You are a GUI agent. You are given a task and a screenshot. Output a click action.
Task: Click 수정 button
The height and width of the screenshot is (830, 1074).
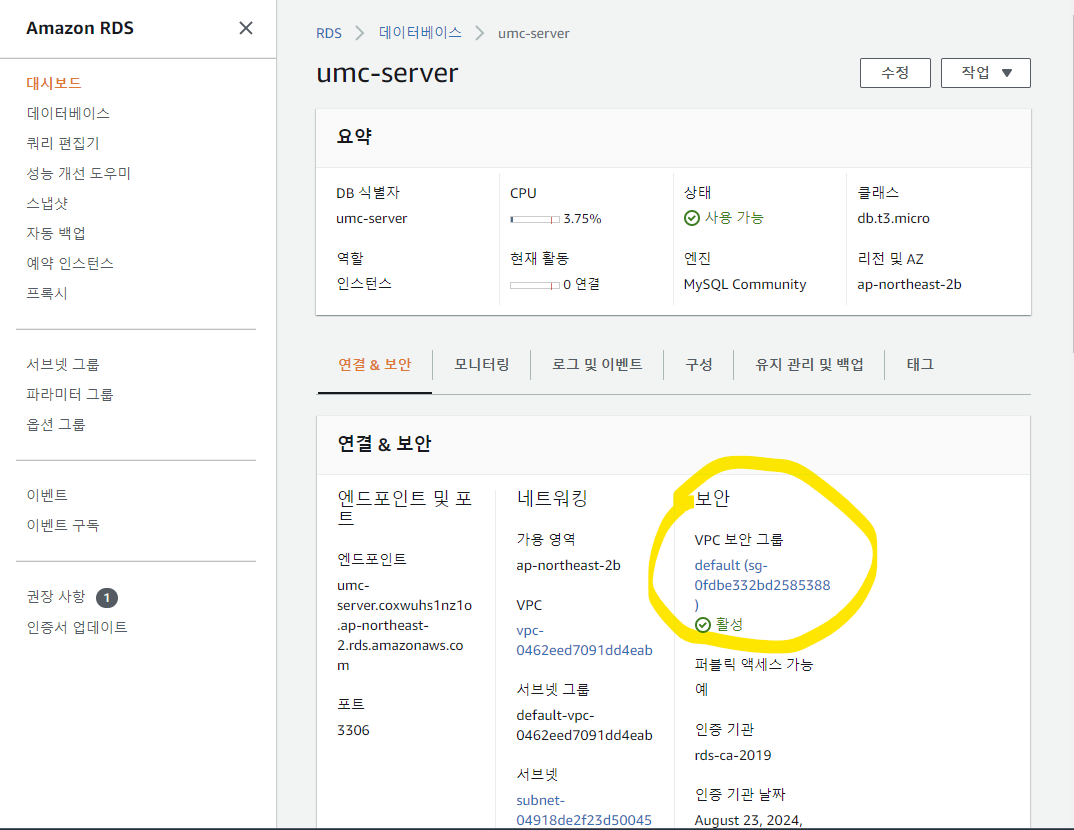pos(895,73)
